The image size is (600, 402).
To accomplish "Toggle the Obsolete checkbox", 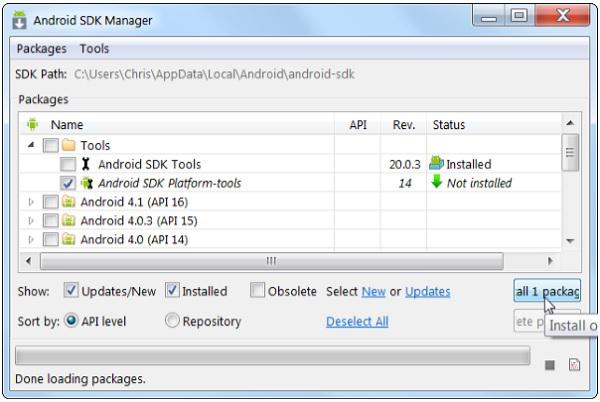I will point(258,291).
